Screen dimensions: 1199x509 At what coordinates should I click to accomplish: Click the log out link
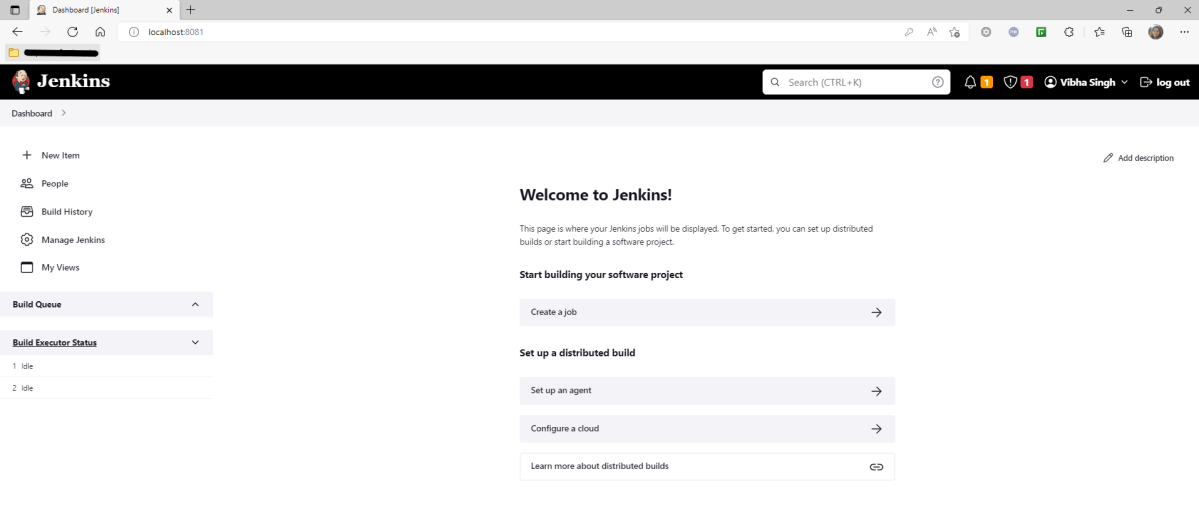(1165, 82)
